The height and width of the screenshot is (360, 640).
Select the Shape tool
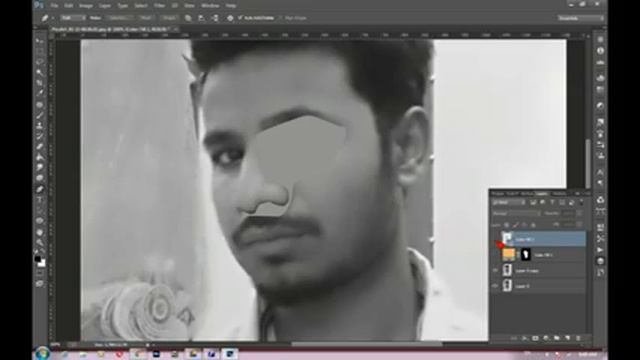point(40,221)
